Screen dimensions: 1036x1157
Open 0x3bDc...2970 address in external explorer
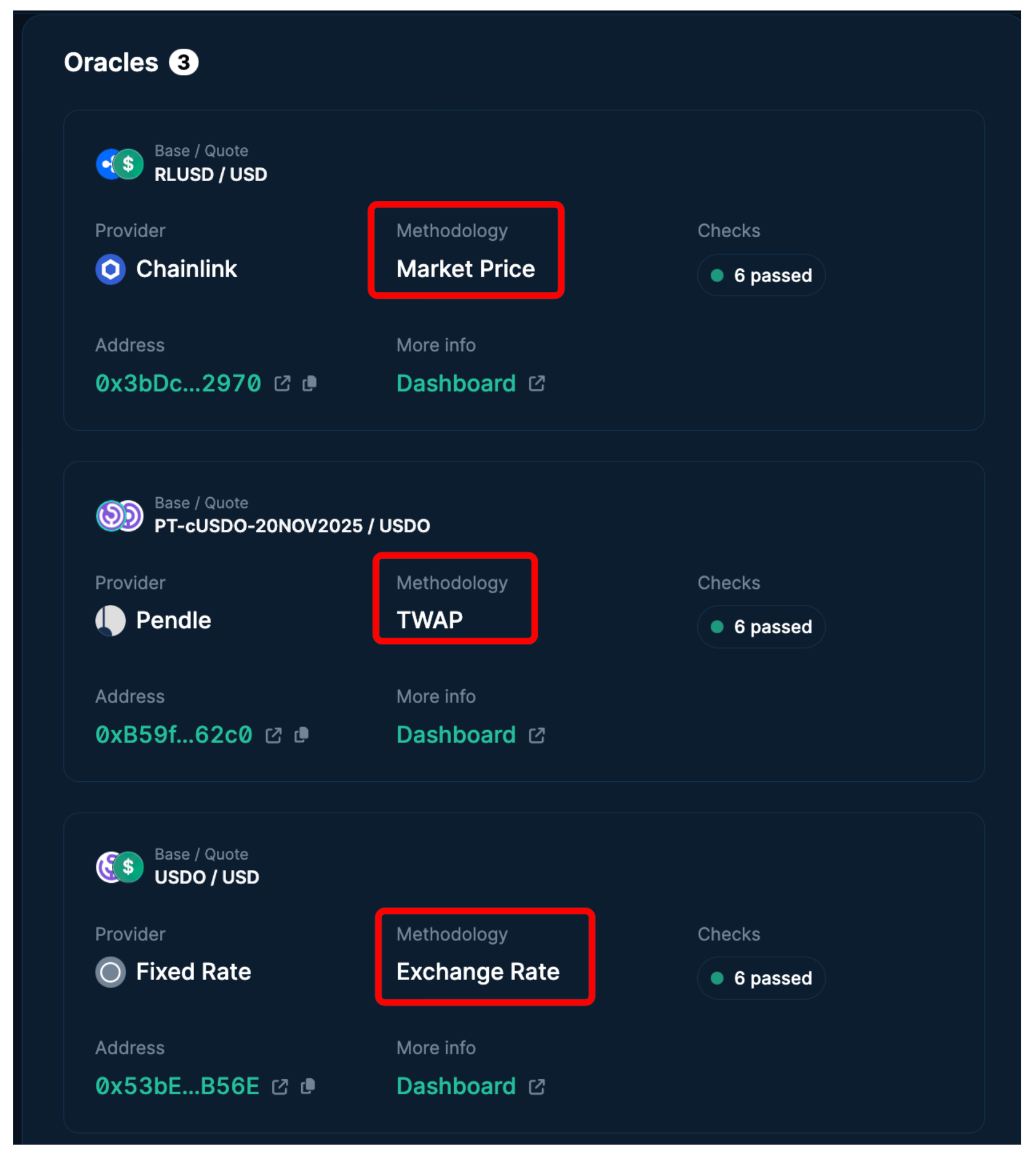282,383
